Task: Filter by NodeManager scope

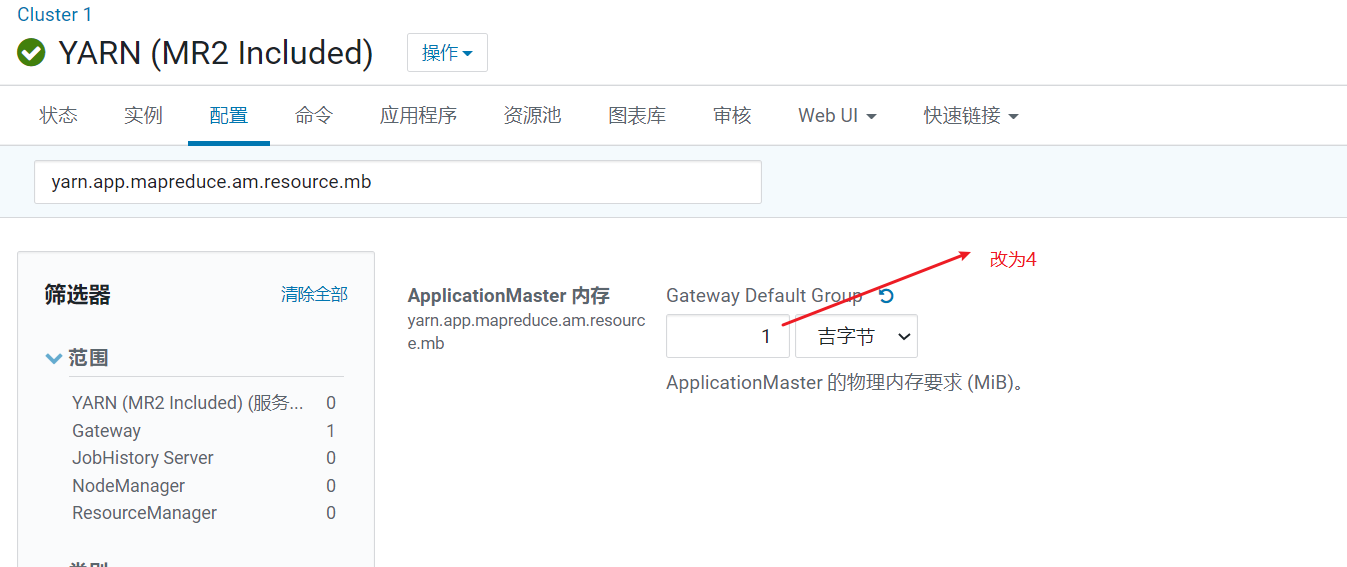Action: click(x=128, y=486)
